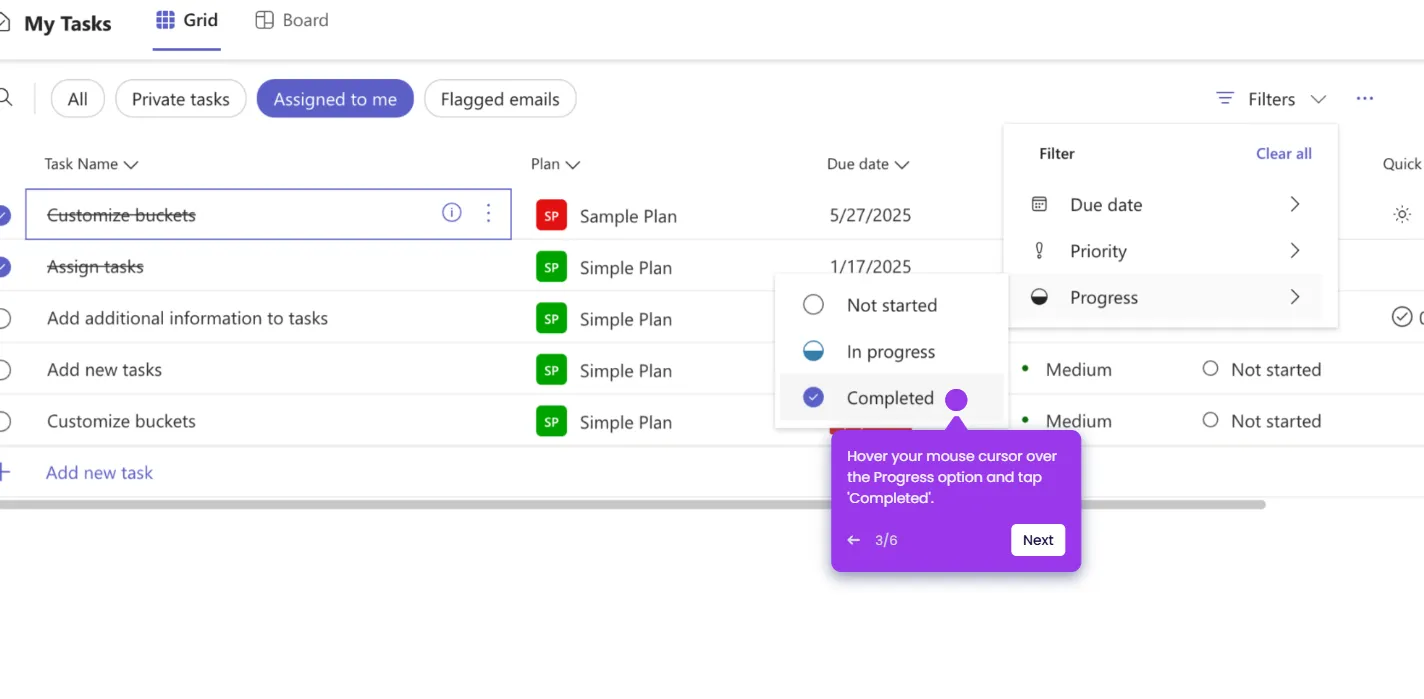Click the priority exclamation icon in Filter panel
Viewport: 1424px width, 699px height.
[x=1040, y=251]
